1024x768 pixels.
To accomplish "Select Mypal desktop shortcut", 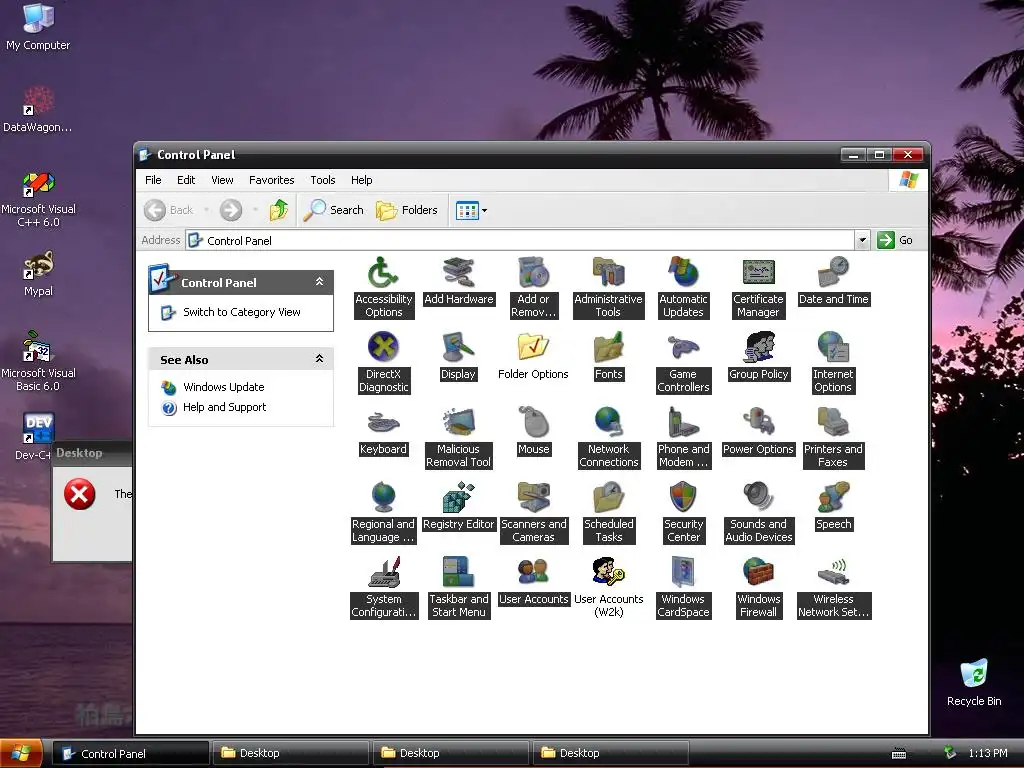I will click(39, 274).
